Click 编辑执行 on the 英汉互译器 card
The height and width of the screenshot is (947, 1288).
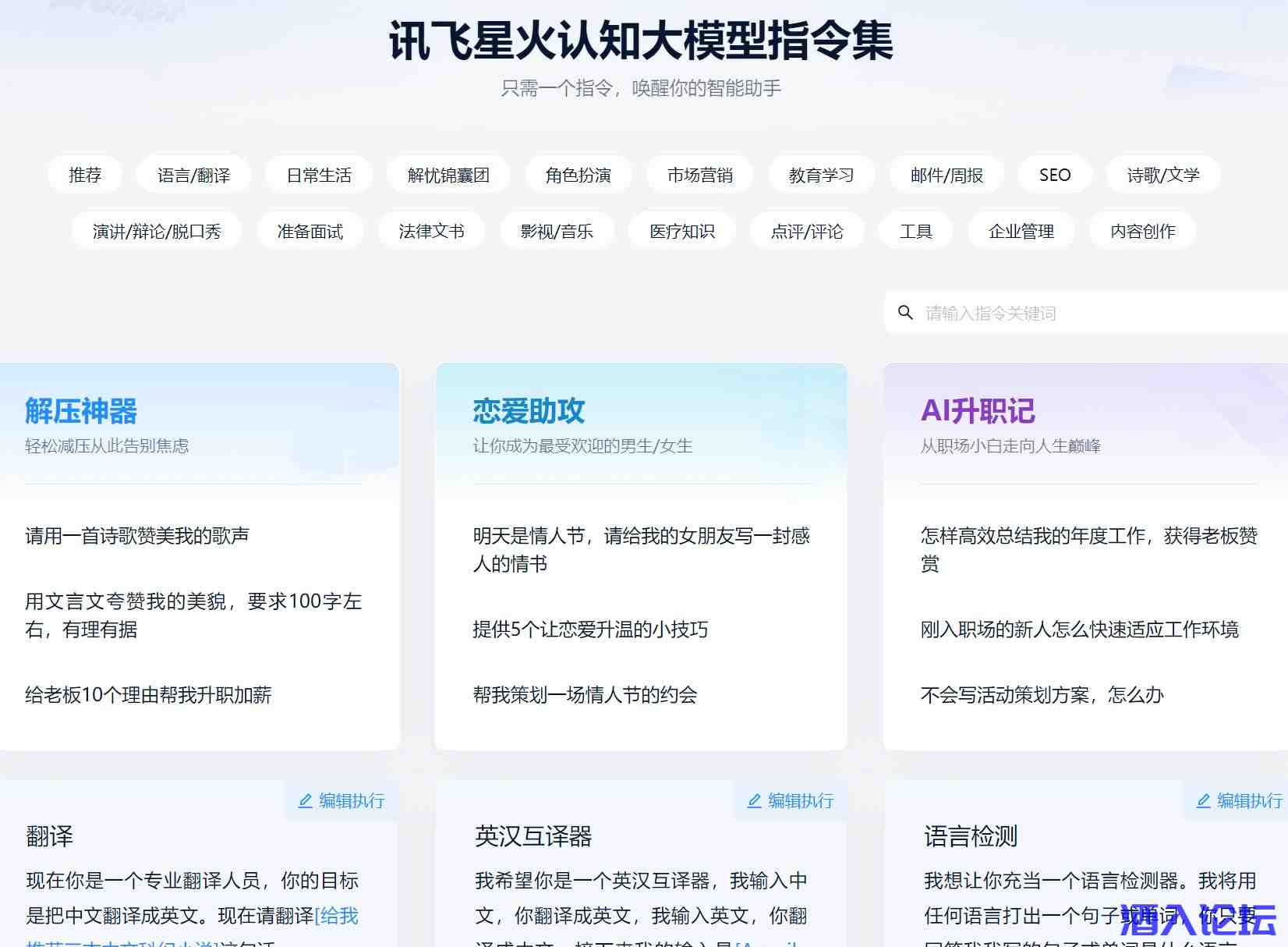(x=791, y=801)
